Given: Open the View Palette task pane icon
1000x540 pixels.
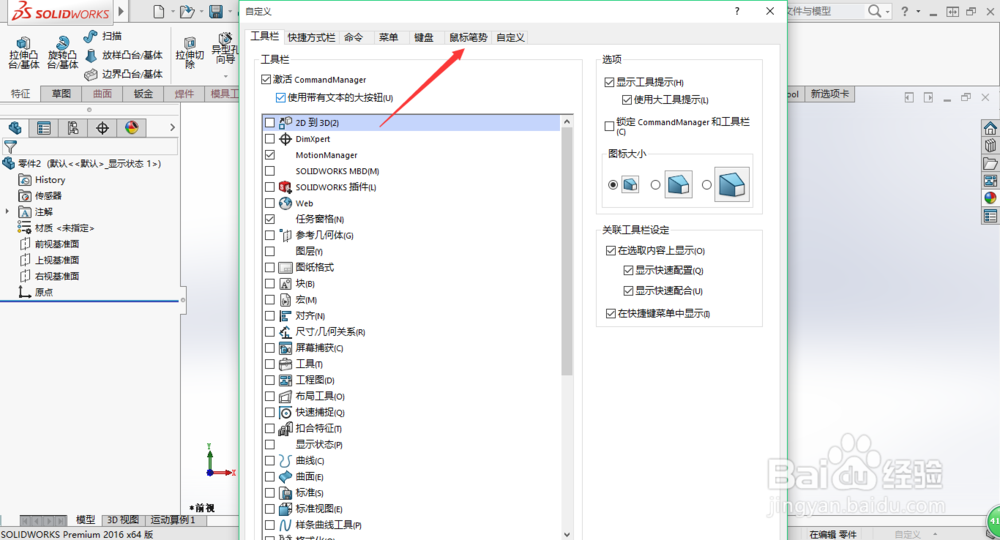Looking at the screenshot, I should 990,181.
